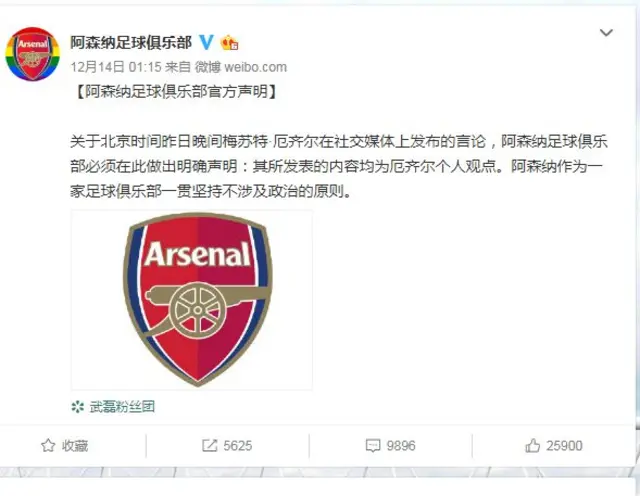This screenshot has width=640, height=496.
Task: Click the blue verified V badge
Action: pyautogui.click(x=208, y=43)
